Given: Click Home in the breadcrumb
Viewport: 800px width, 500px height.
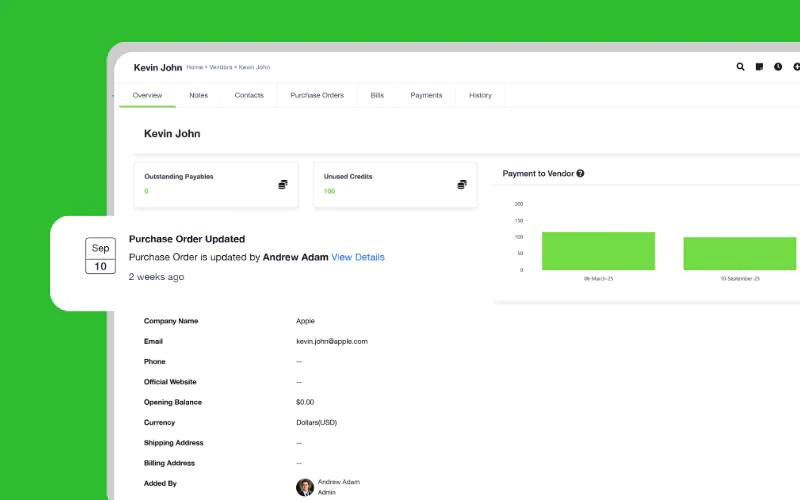Looking at the screenshot, I should [x=195, y=68].
